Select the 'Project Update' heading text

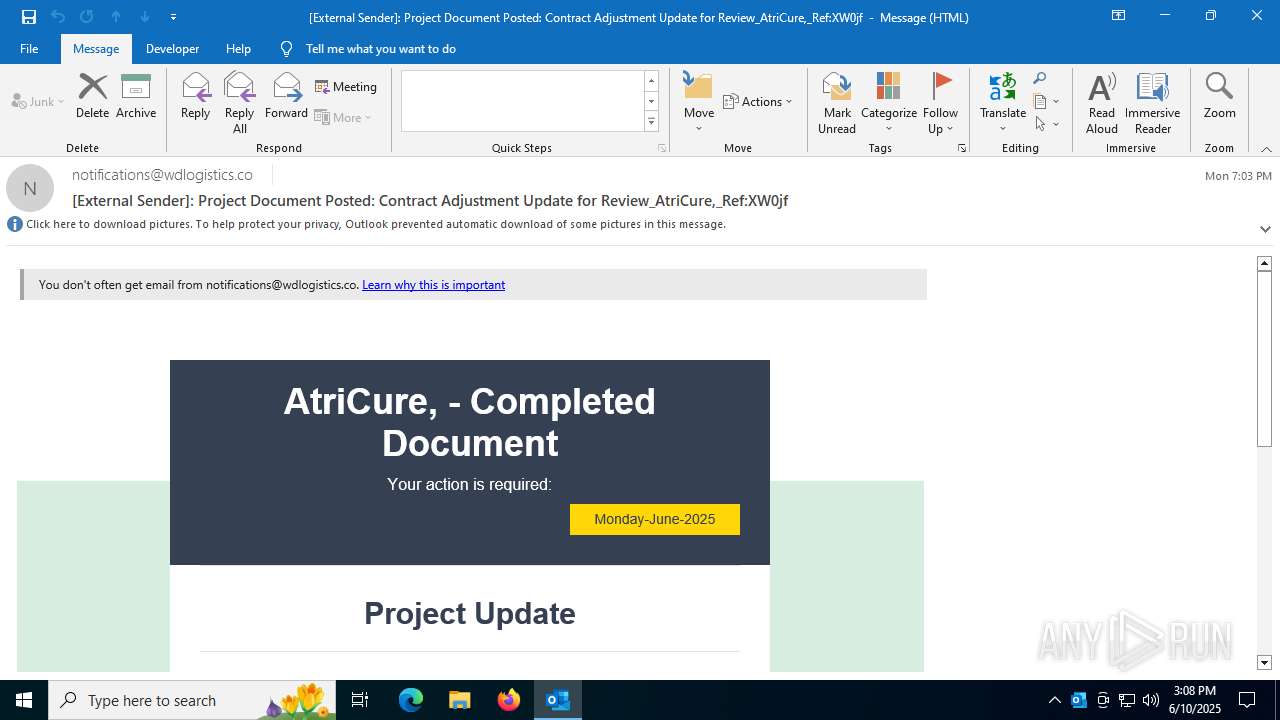point(470,613)
